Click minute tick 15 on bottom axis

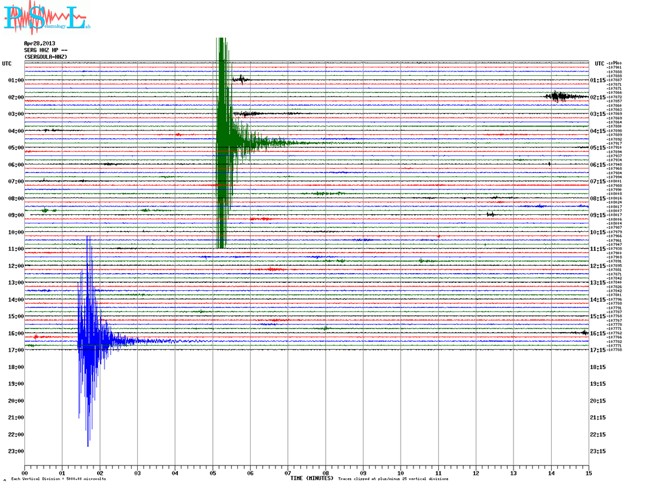[x=588, y=471]
